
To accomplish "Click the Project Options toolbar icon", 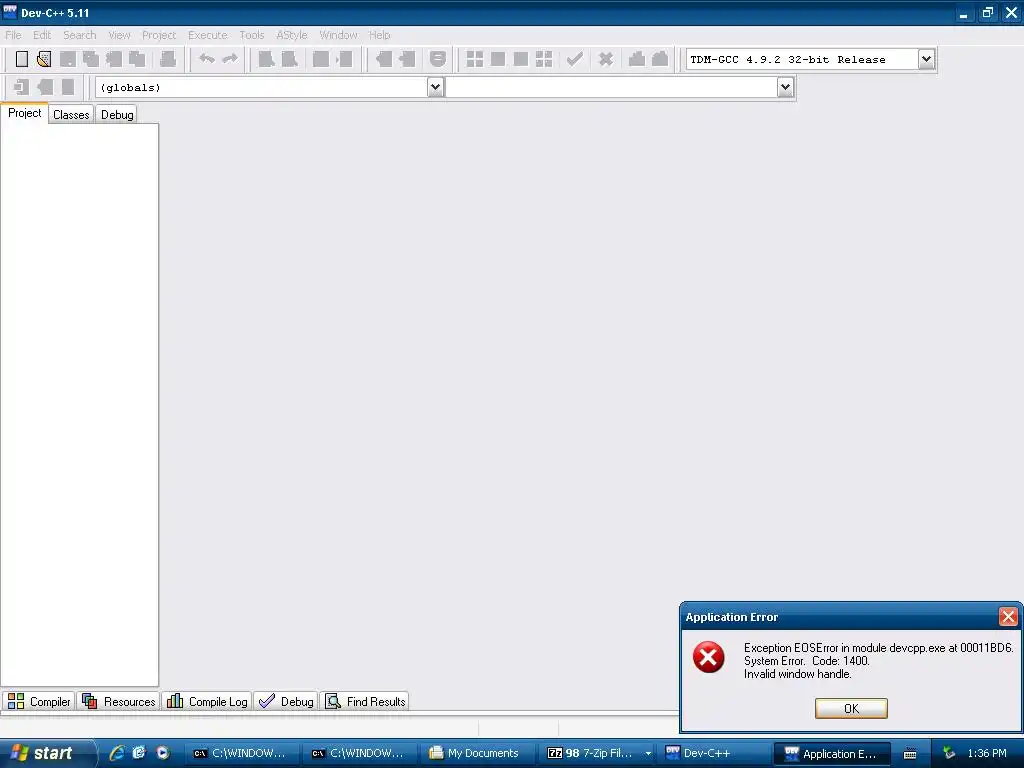I will [x=438, y=59].
